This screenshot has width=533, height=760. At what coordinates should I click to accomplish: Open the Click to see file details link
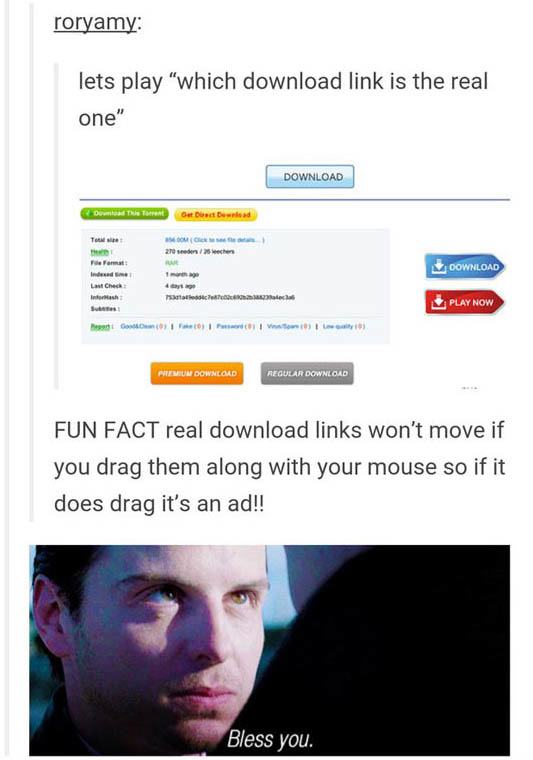[x=228, y=239]
